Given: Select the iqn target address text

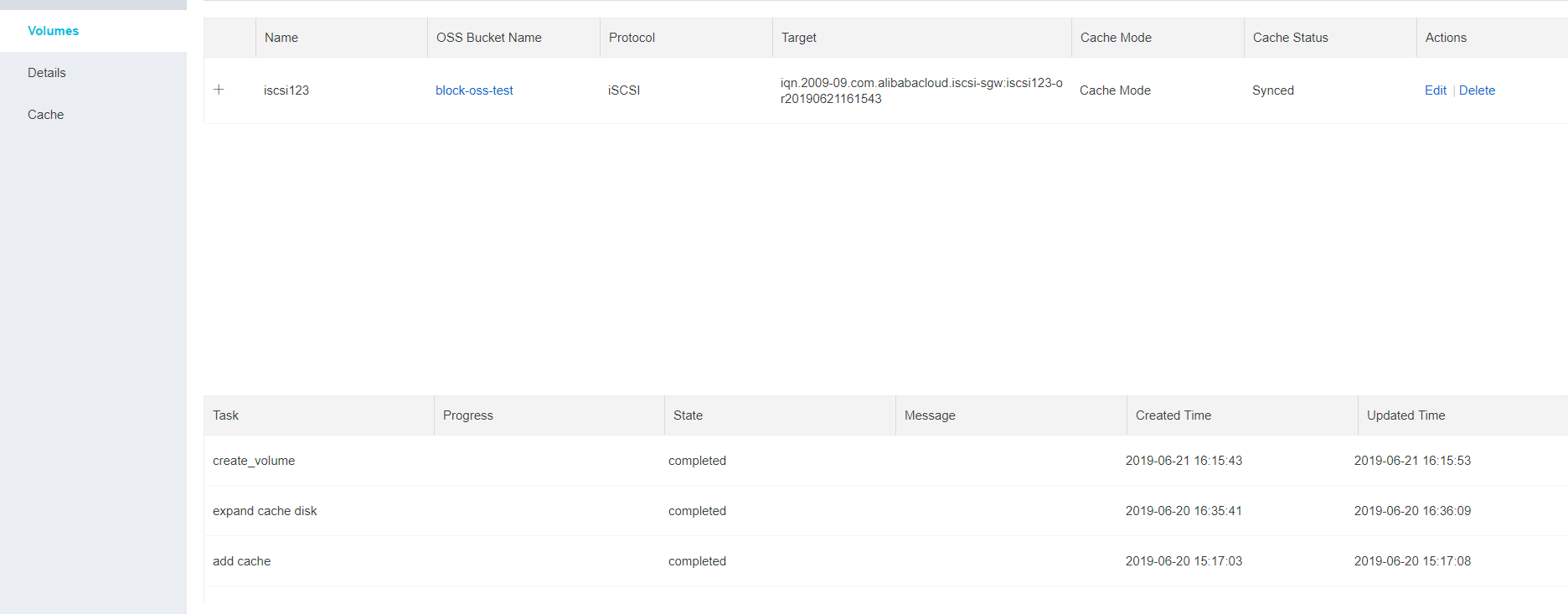Looking at the screenshot, I should tap(921, 90).
